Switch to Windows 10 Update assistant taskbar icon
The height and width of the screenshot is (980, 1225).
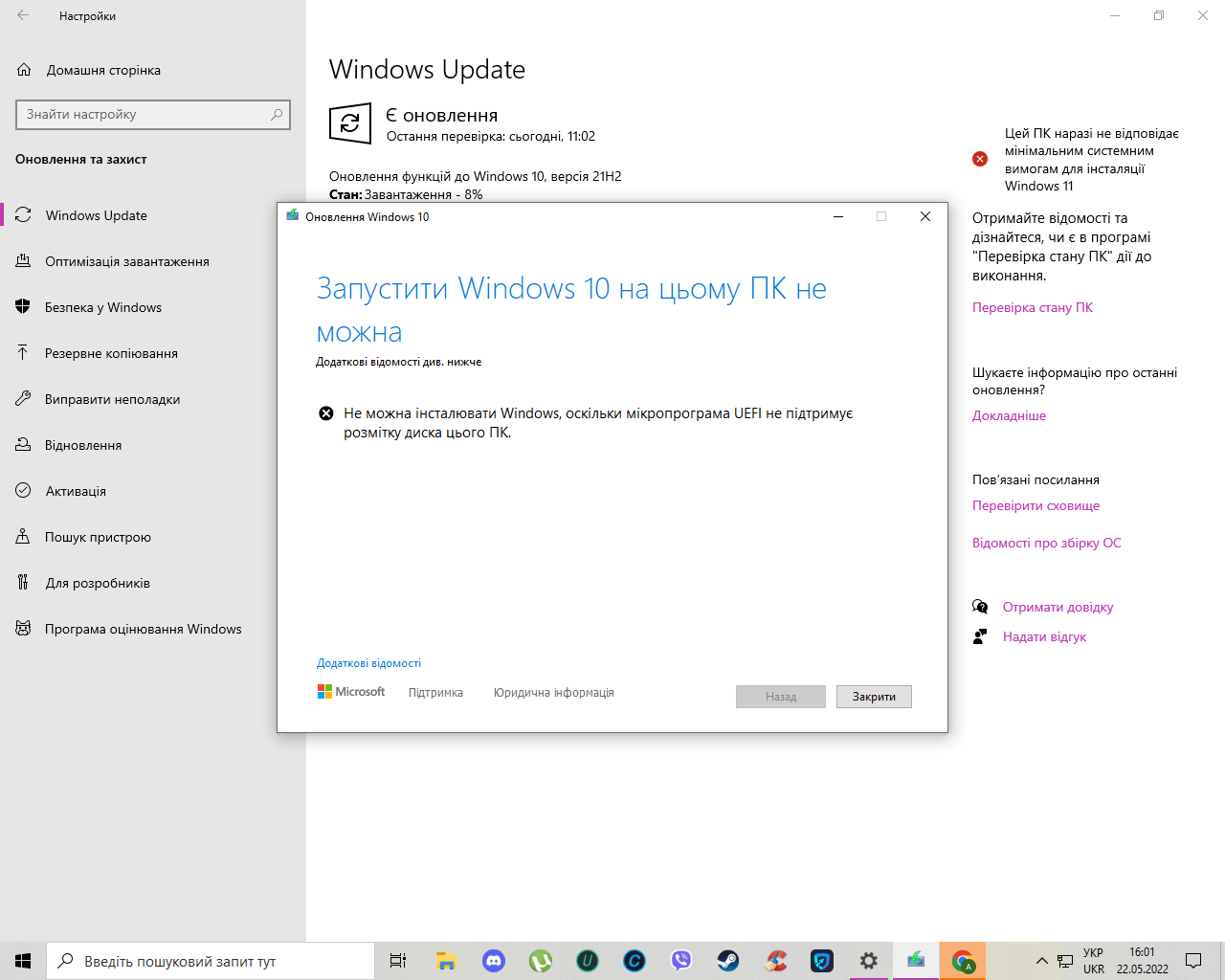coord(916,961)
